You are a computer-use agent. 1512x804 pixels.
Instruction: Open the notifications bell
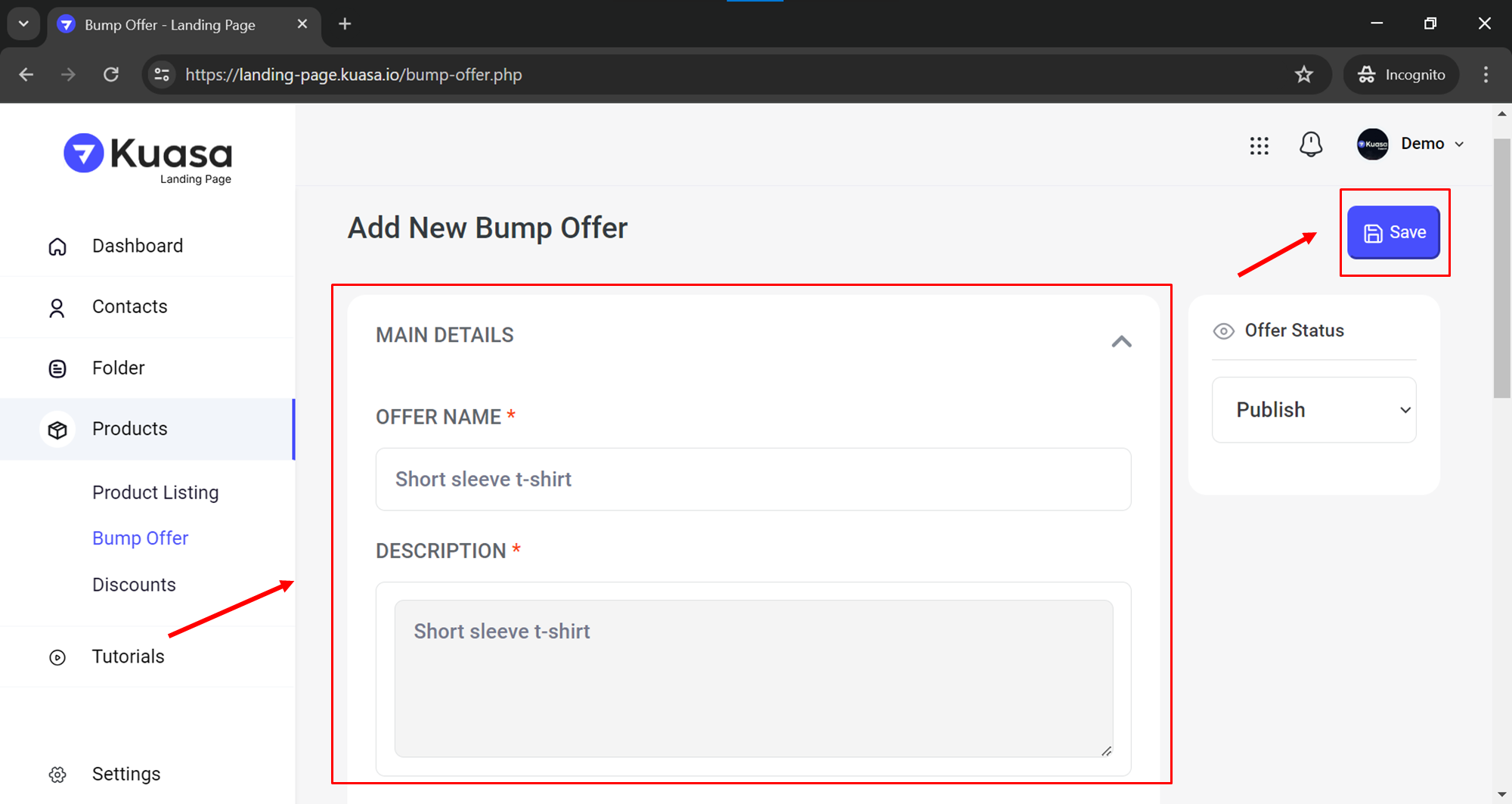1310,144
